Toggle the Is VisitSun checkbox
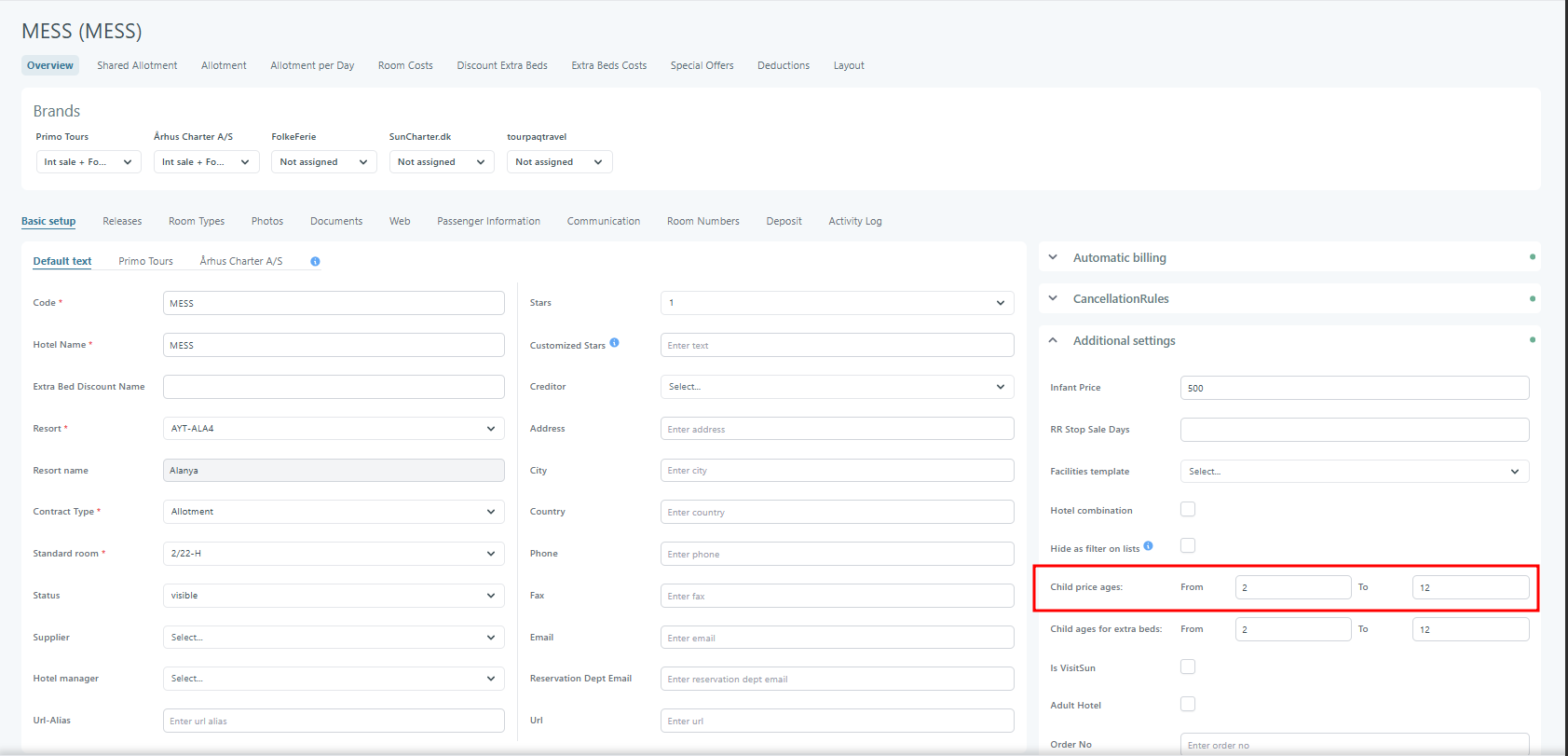 pyautogui.click(x=1188, y=667)
